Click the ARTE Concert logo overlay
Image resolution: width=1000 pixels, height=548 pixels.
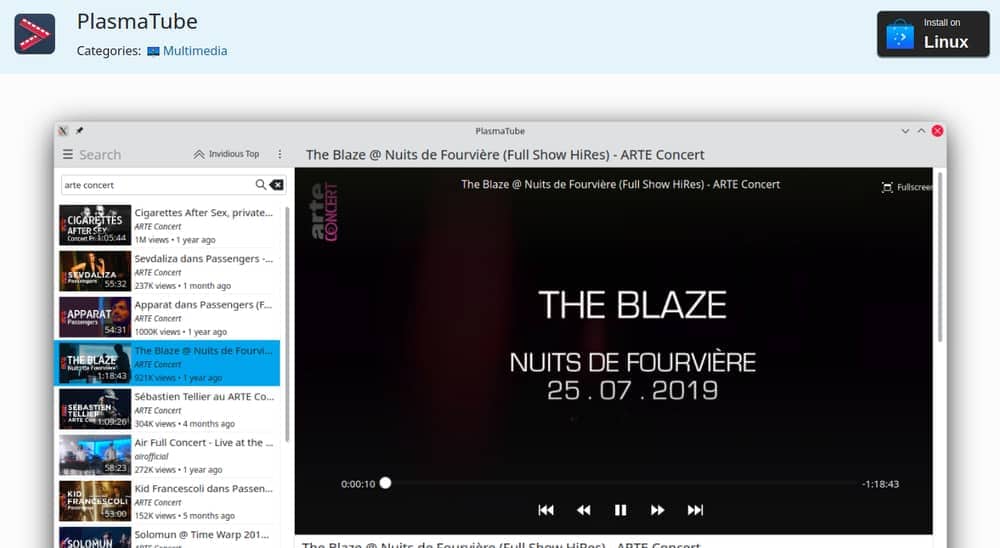325,212
